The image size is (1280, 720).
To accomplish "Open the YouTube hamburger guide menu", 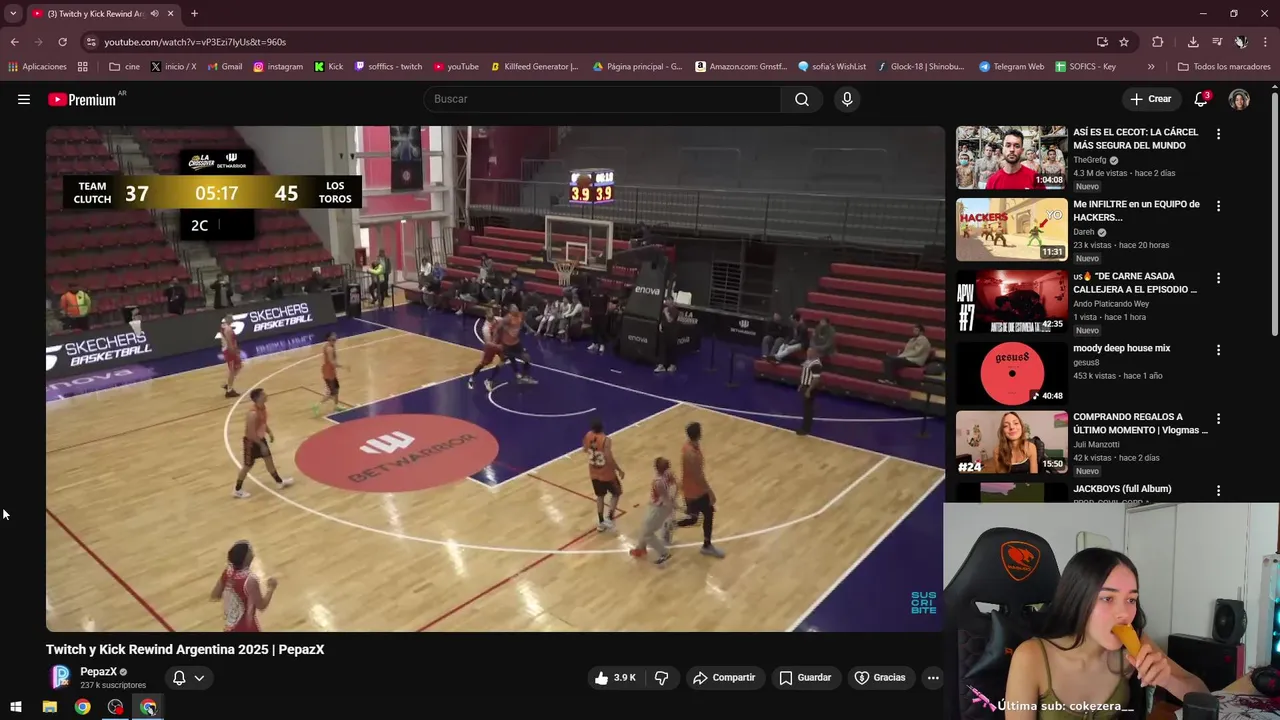I will click(x=24, y=99).
